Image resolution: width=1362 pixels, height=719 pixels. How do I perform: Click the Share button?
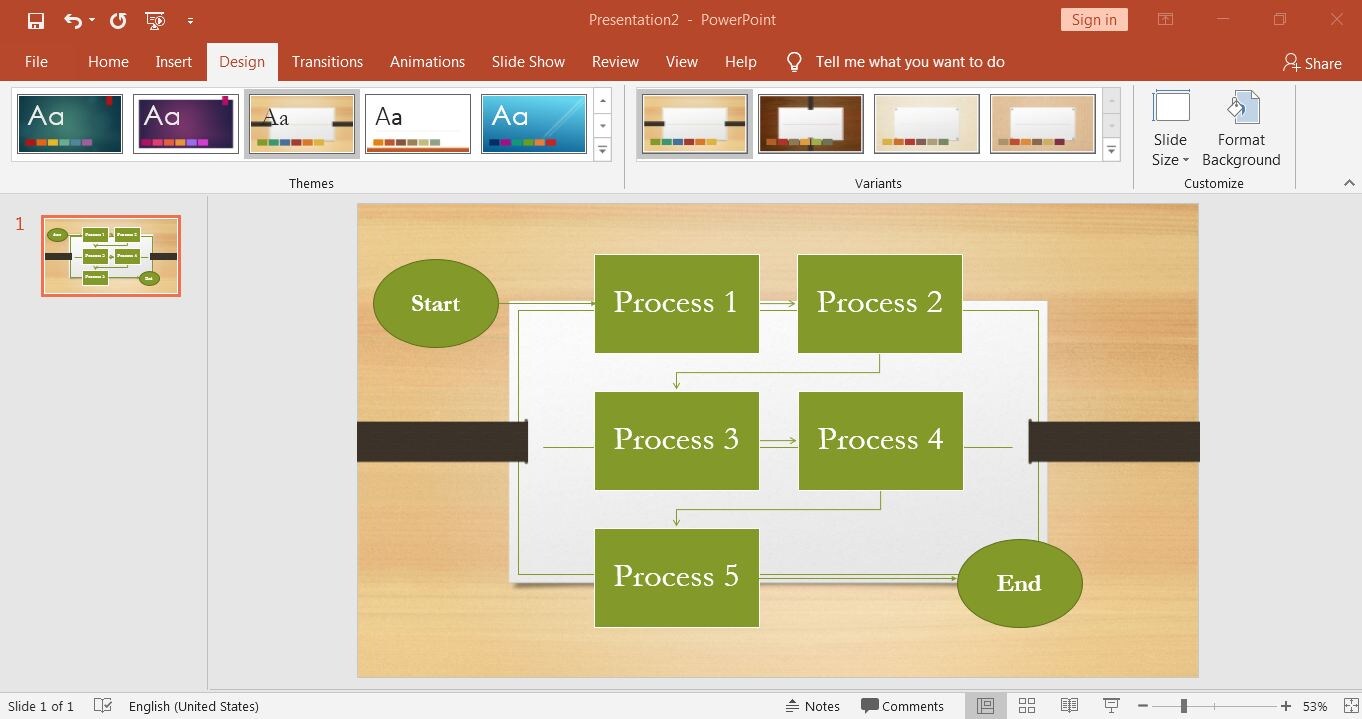tap(1313, 62)
